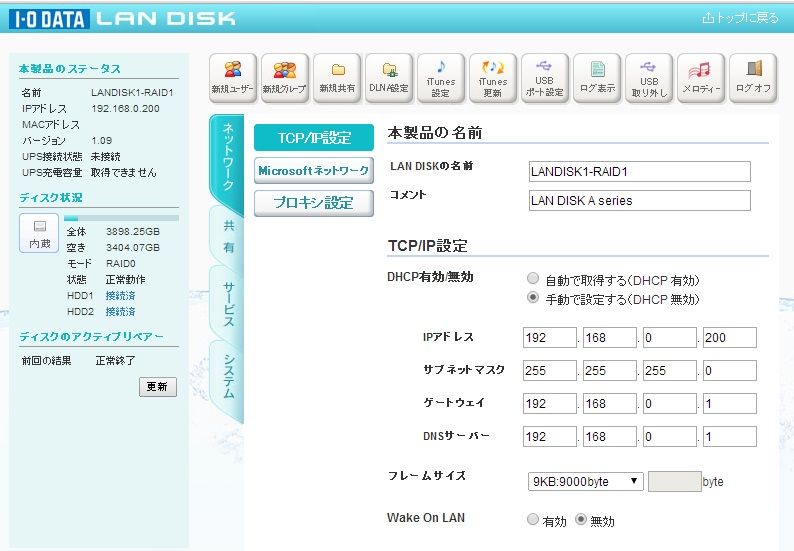Screen dimensions: 794x551
Task: Open USBポート設定 icon
Action: click(545, 78)
